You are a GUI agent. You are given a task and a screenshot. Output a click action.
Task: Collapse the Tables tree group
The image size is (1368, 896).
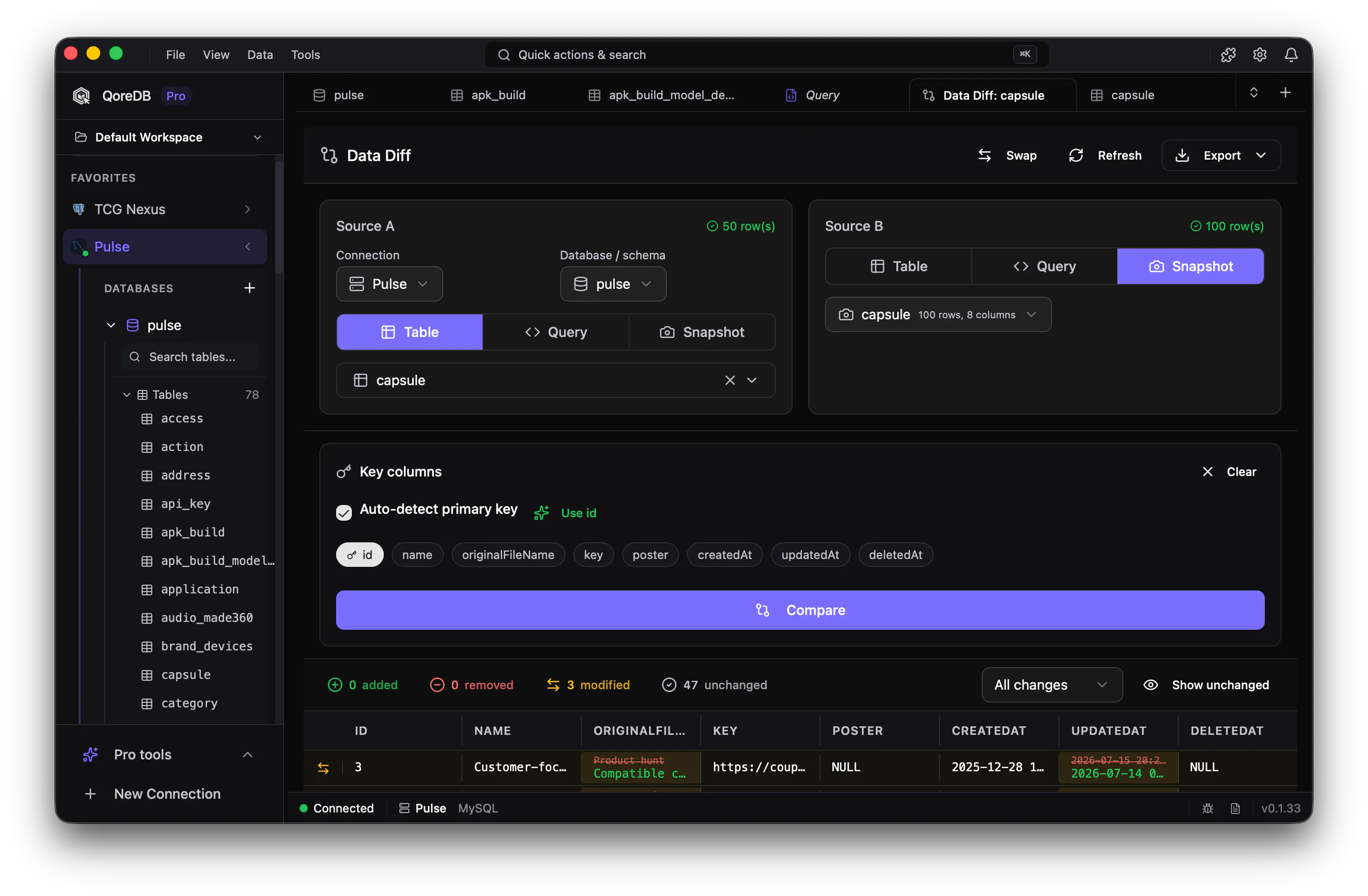click(x=126, y=394)
